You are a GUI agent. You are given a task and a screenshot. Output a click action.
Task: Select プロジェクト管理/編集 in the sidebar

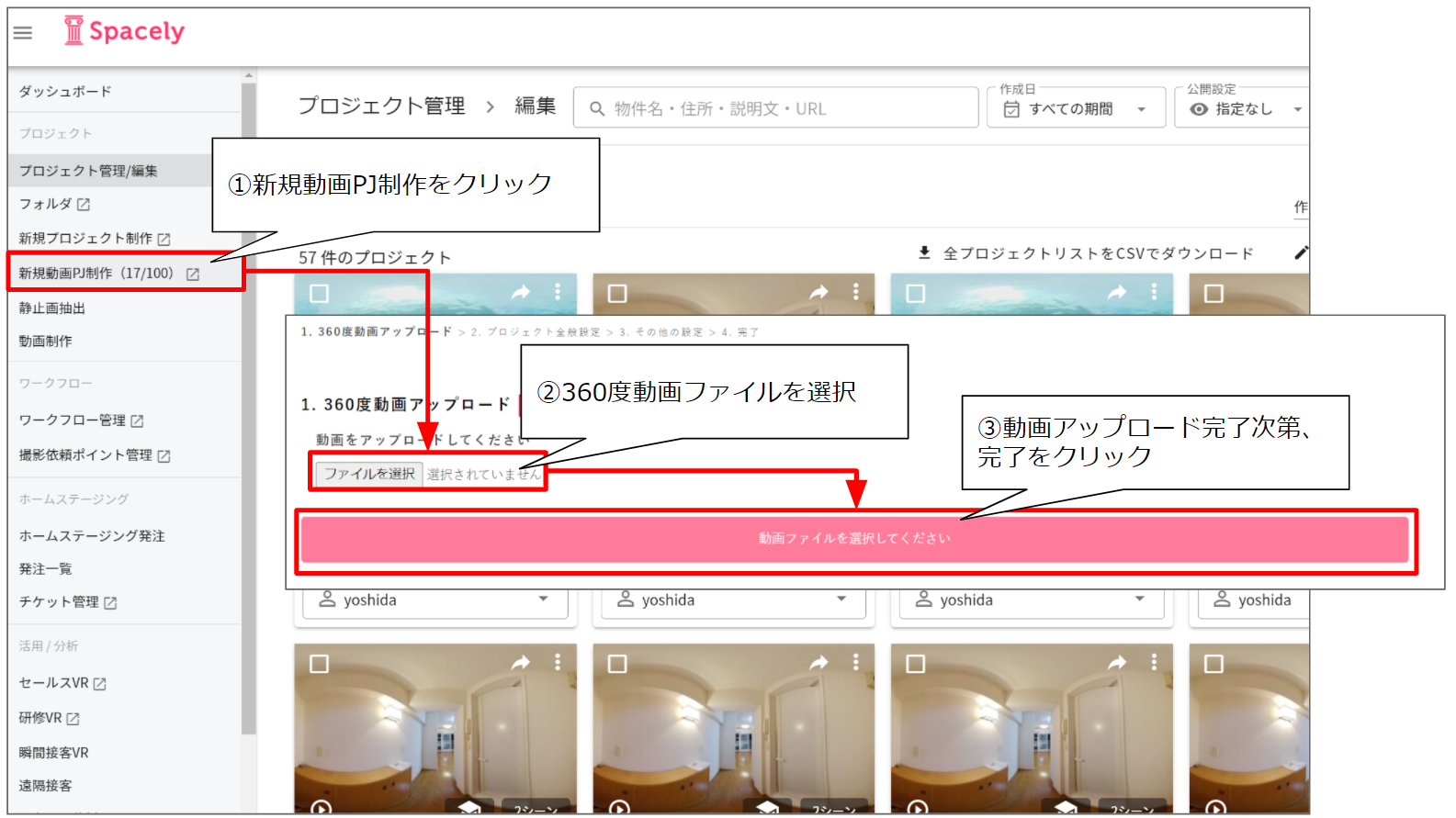pos(88,171)
